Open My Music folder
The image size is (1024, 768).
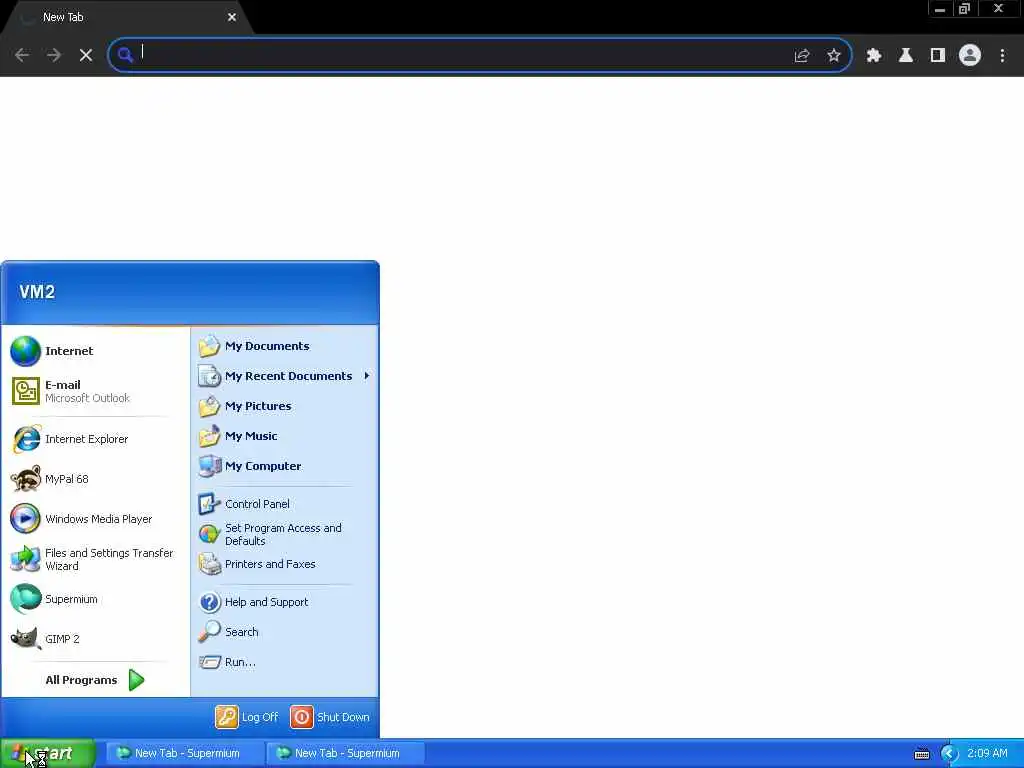coord(284,436)
